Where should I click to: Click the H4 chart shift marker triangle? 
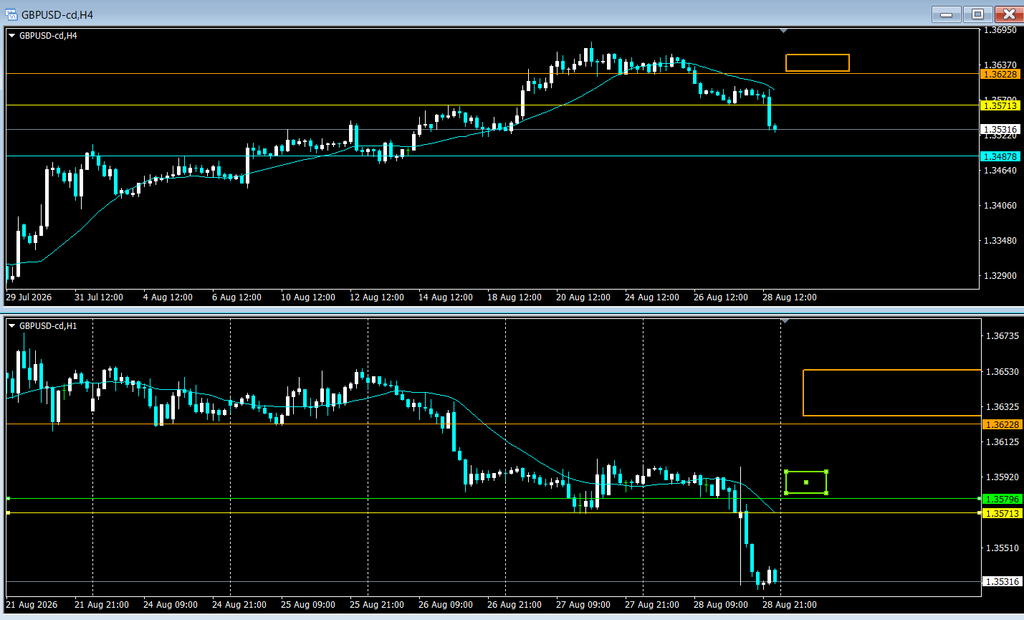tap(784, 31)
